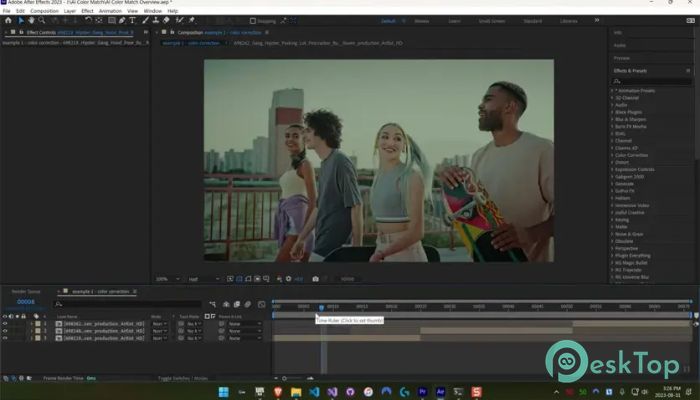Select the Hand tool in toolbar
The width and height of the screenshot is (700, 400).
[31, 20]
